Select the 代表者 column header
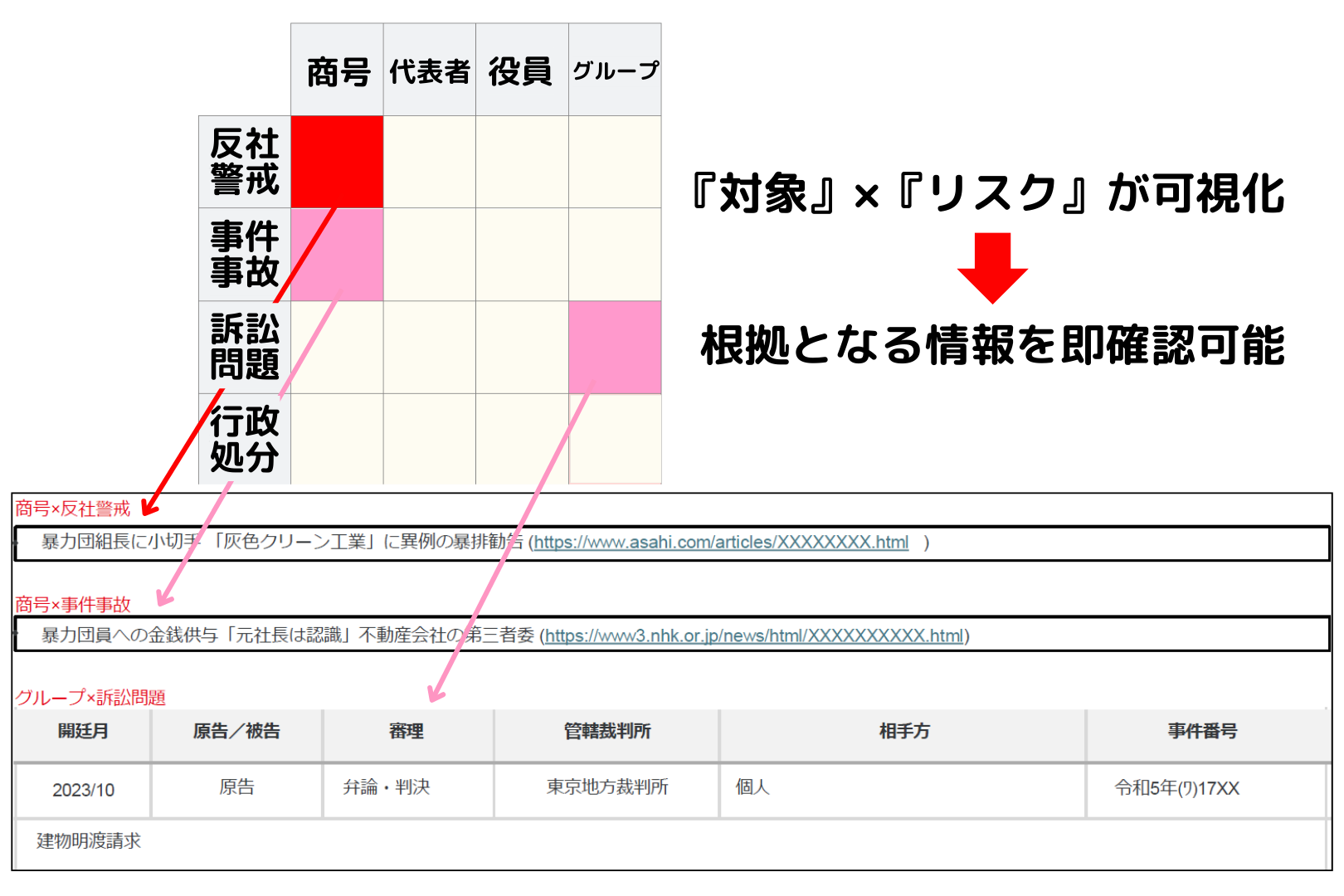1344x896 pixels. 430,71
